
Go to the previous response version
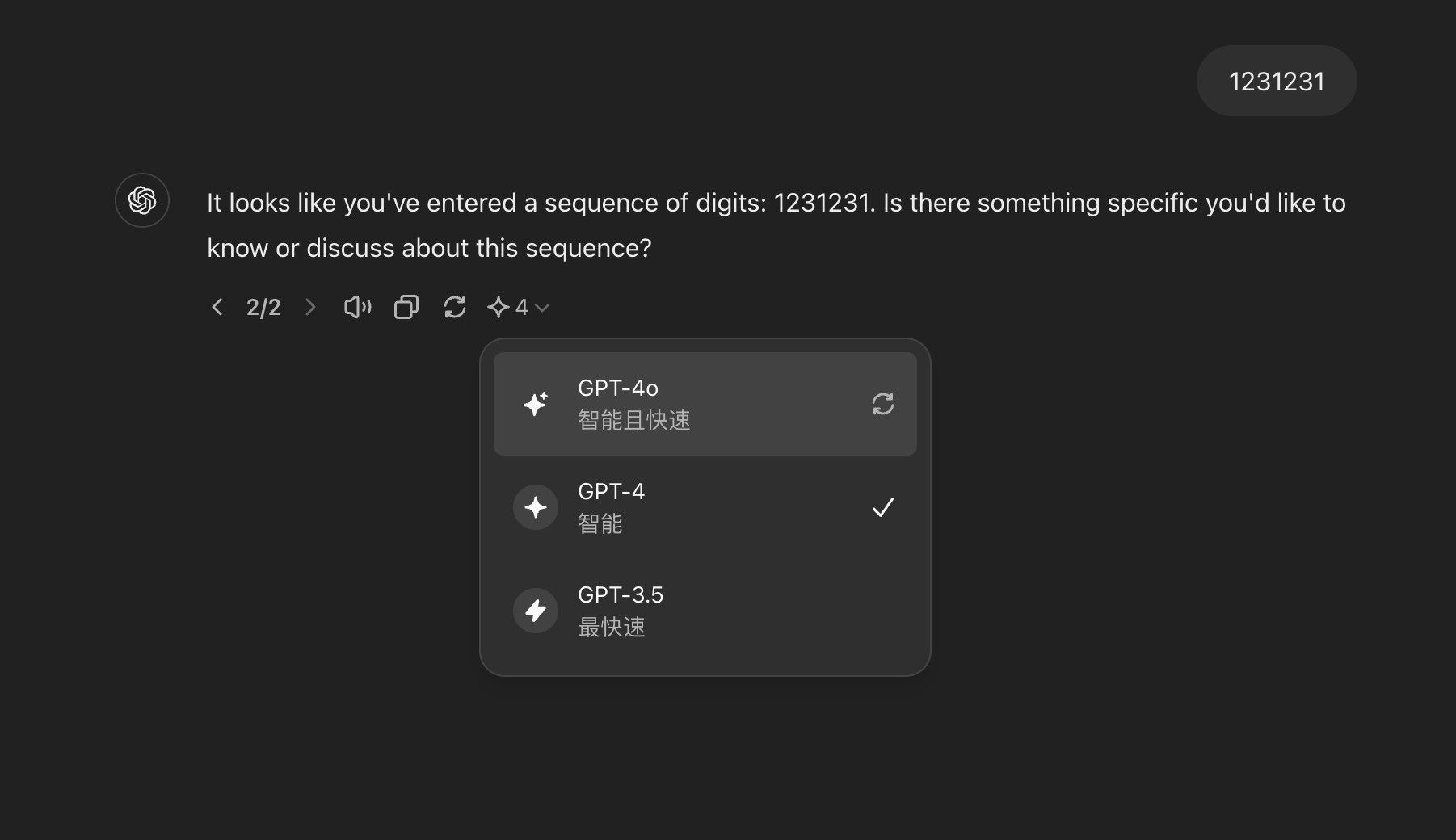(217, 307)
